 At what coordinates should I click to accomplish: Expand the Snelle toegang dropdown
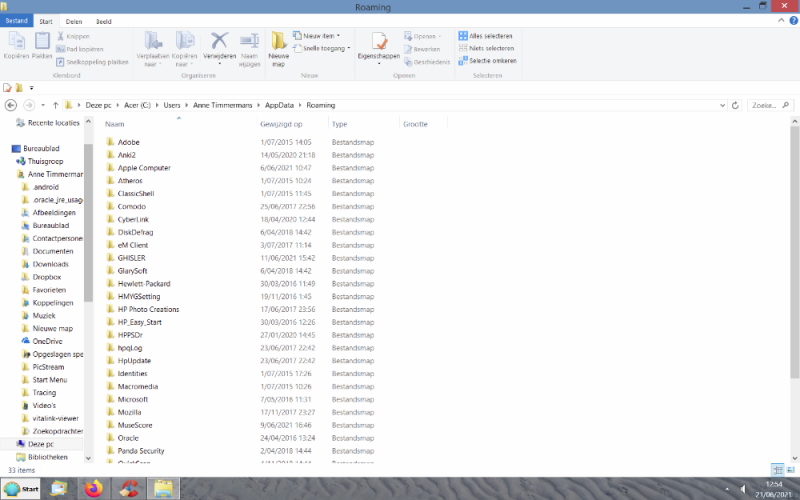click(x=323, y=48)
